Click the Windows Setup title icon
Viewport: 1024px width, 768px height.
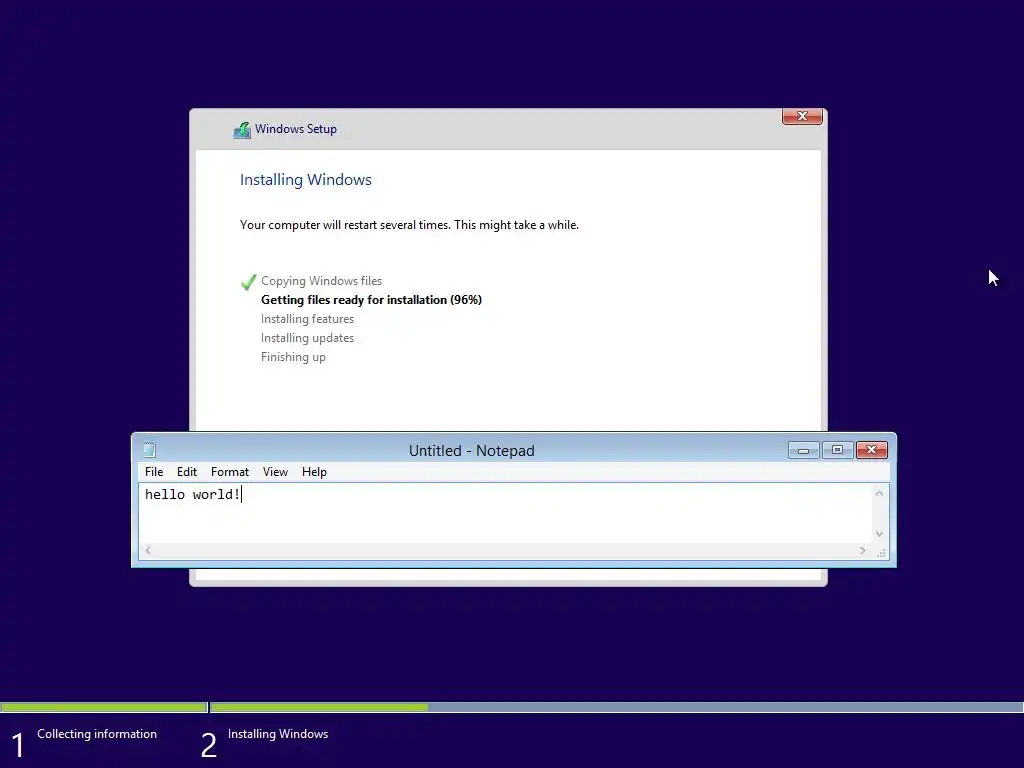(x=242, y=130)
